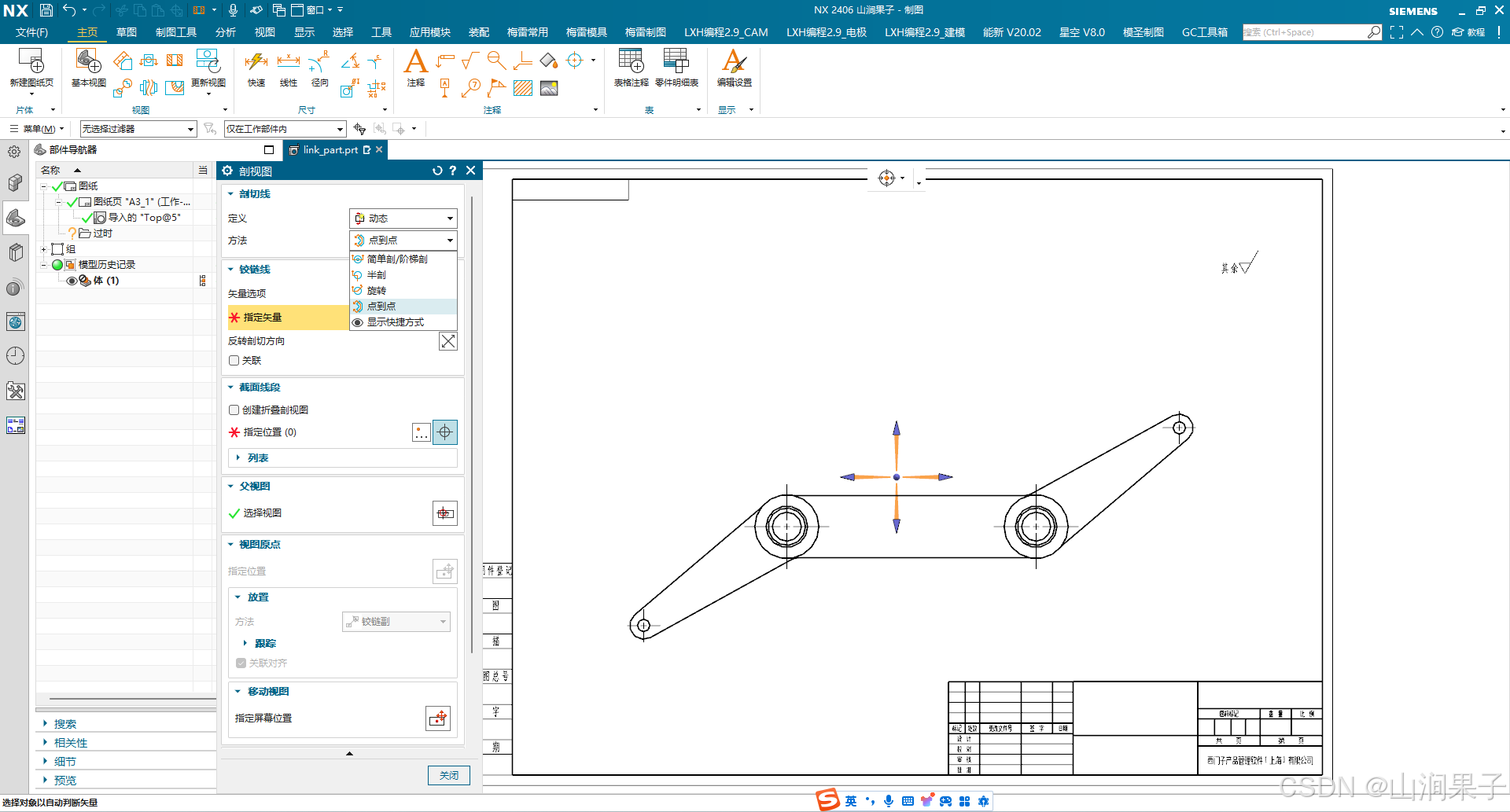Select the 过时 folder tree item
The image size is (1510, 812).
tap(102, 233)
